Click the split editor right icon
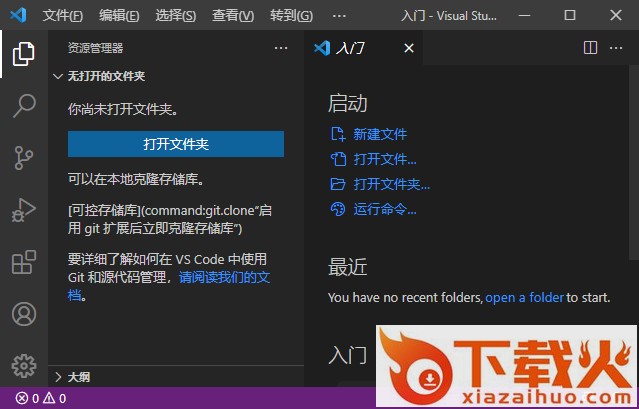Screen dimensions: 639x409 coord(590,48)
